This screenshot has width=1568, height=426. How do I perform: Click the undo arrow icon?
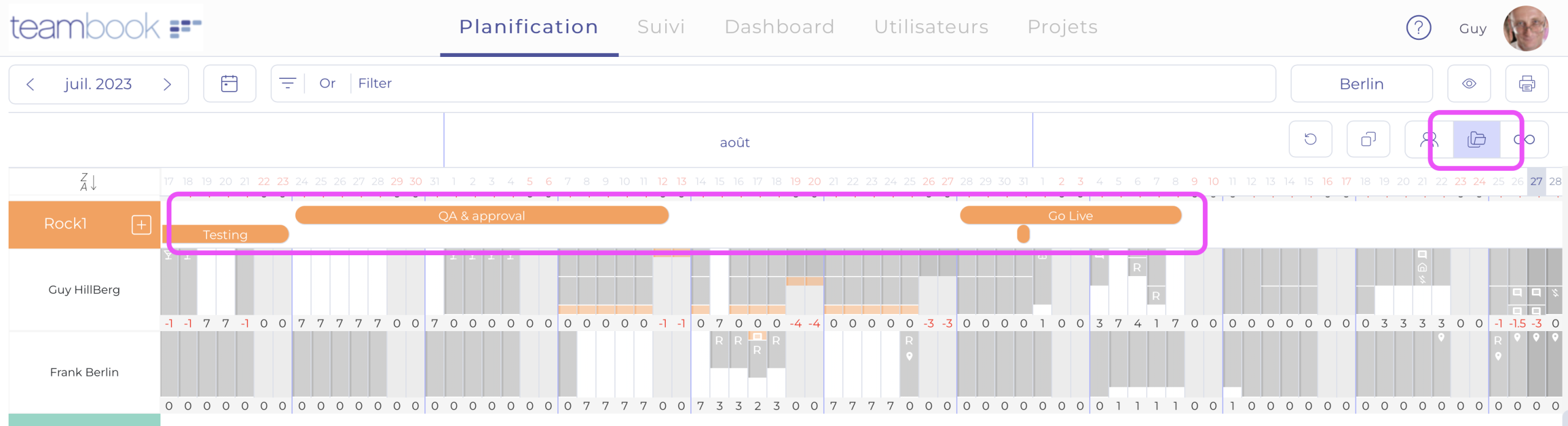[1310, 140]
